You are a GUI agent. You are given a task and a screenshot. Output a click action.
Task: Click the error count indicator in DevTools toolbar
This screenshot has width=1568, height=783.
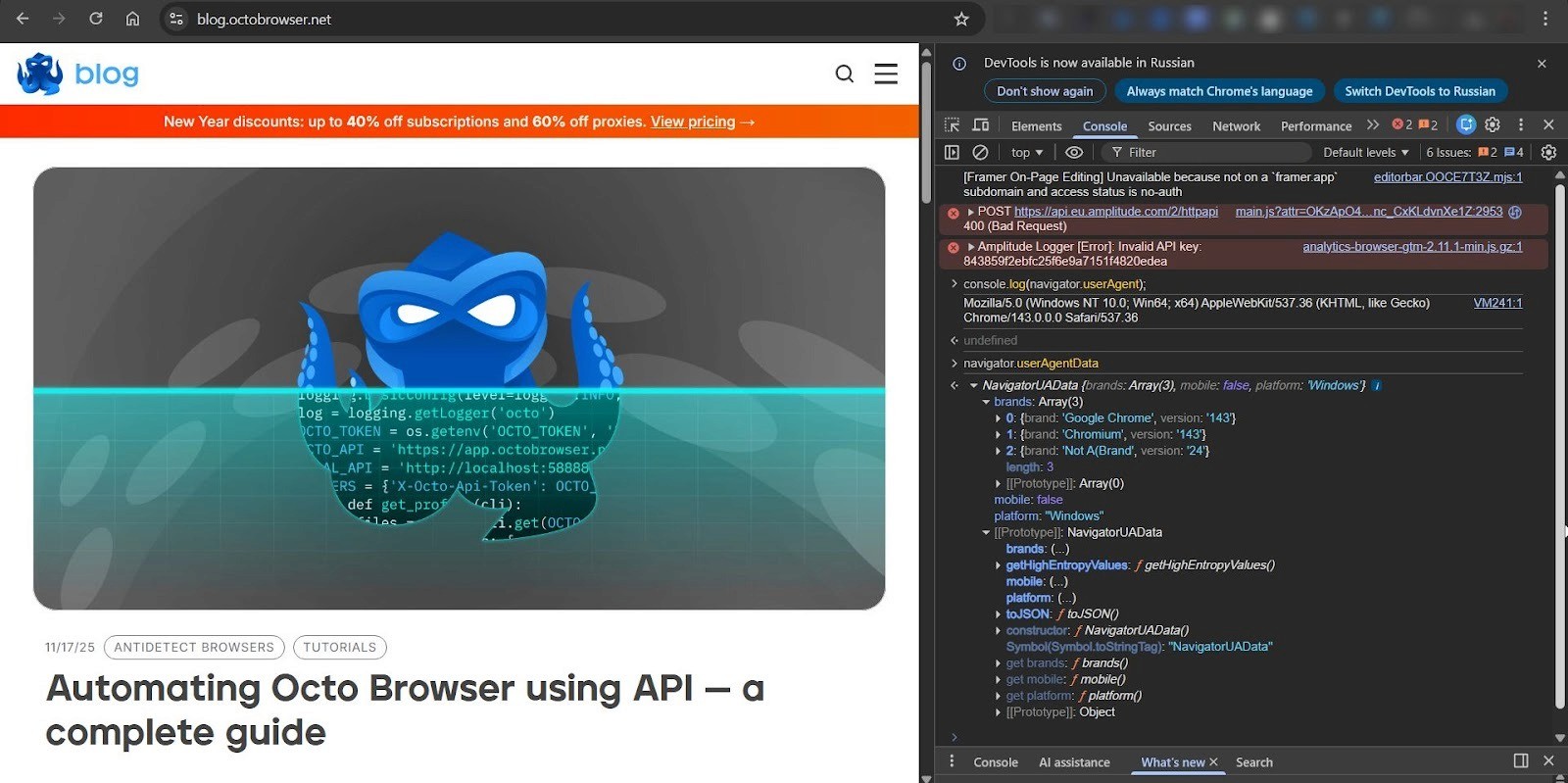pos(1402,124)
